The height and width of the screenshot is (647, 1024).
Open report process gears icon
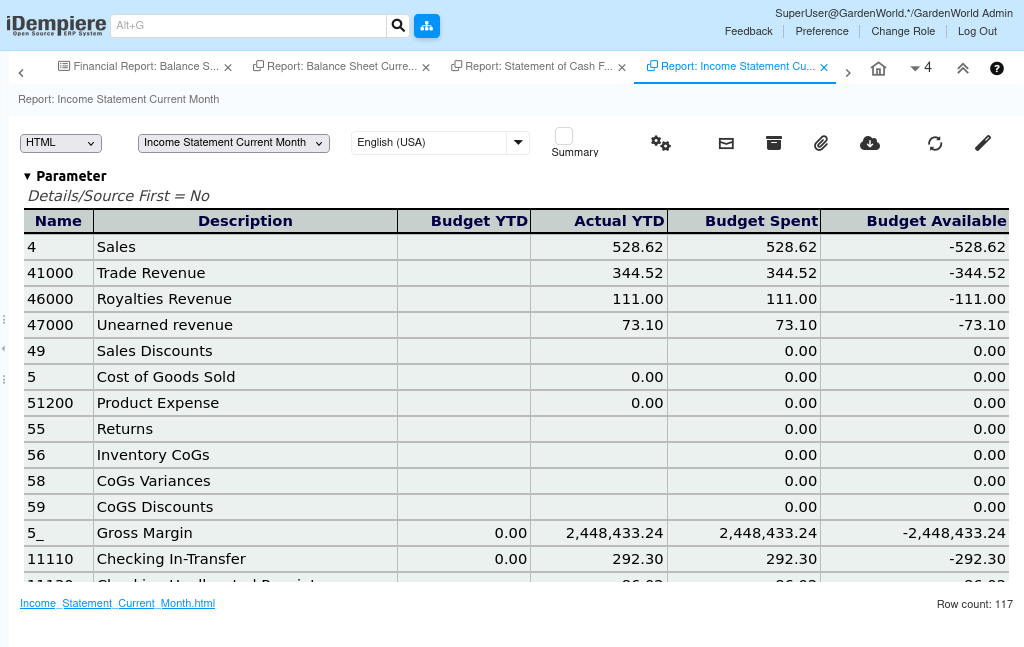660,143
